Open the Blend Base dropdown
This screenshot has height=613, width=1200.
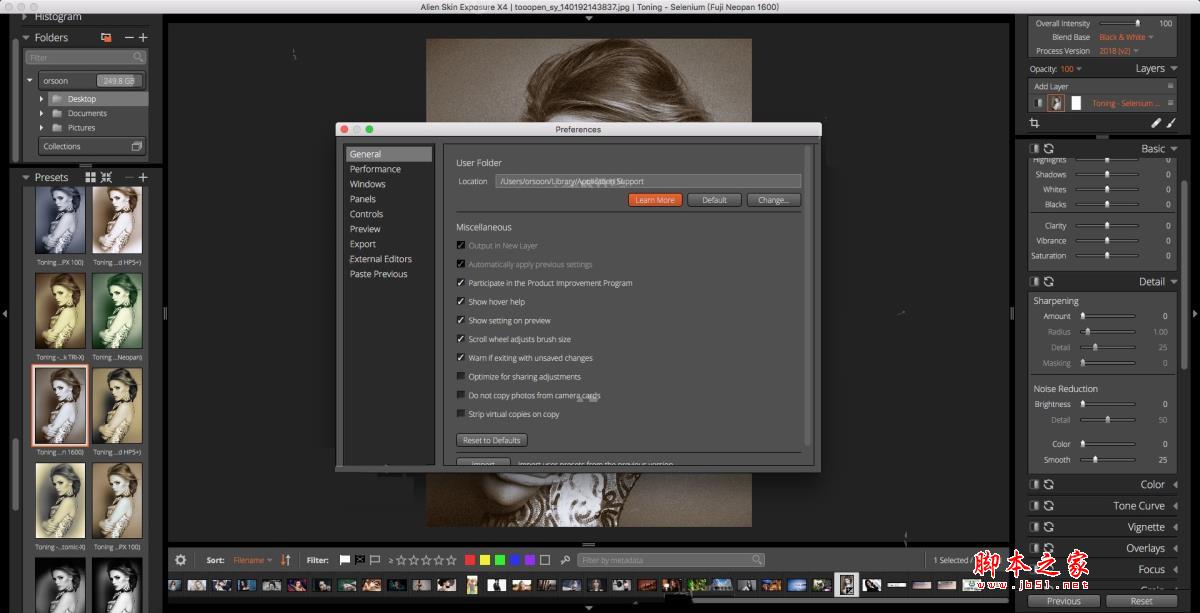(1126, 37)
